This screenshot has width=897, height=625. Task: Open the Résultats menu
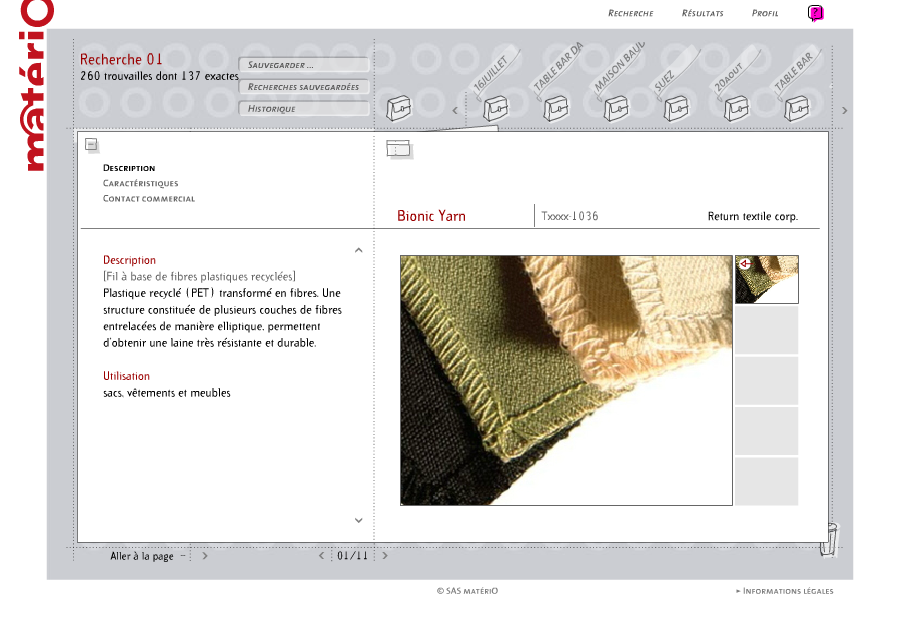702,13
